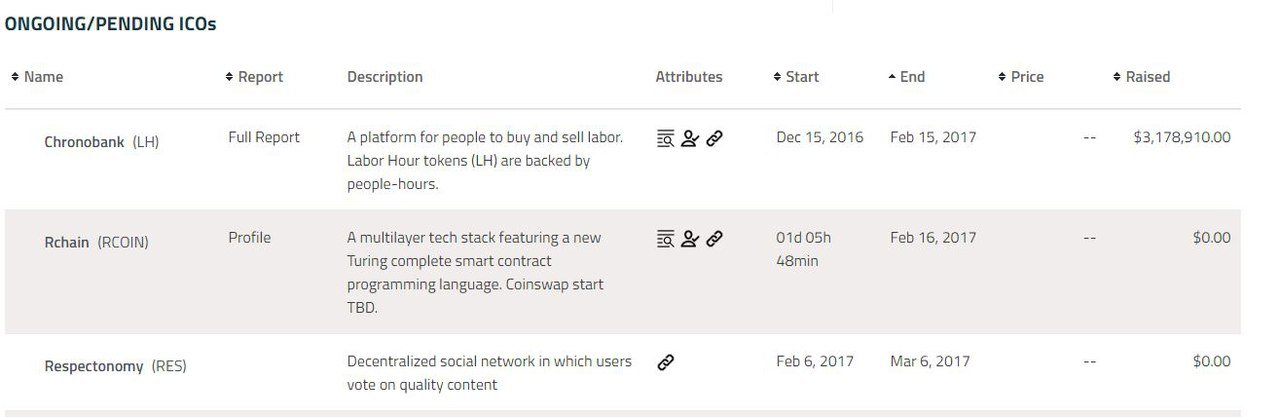Open Rchain's website link icon

coord(714,239)
